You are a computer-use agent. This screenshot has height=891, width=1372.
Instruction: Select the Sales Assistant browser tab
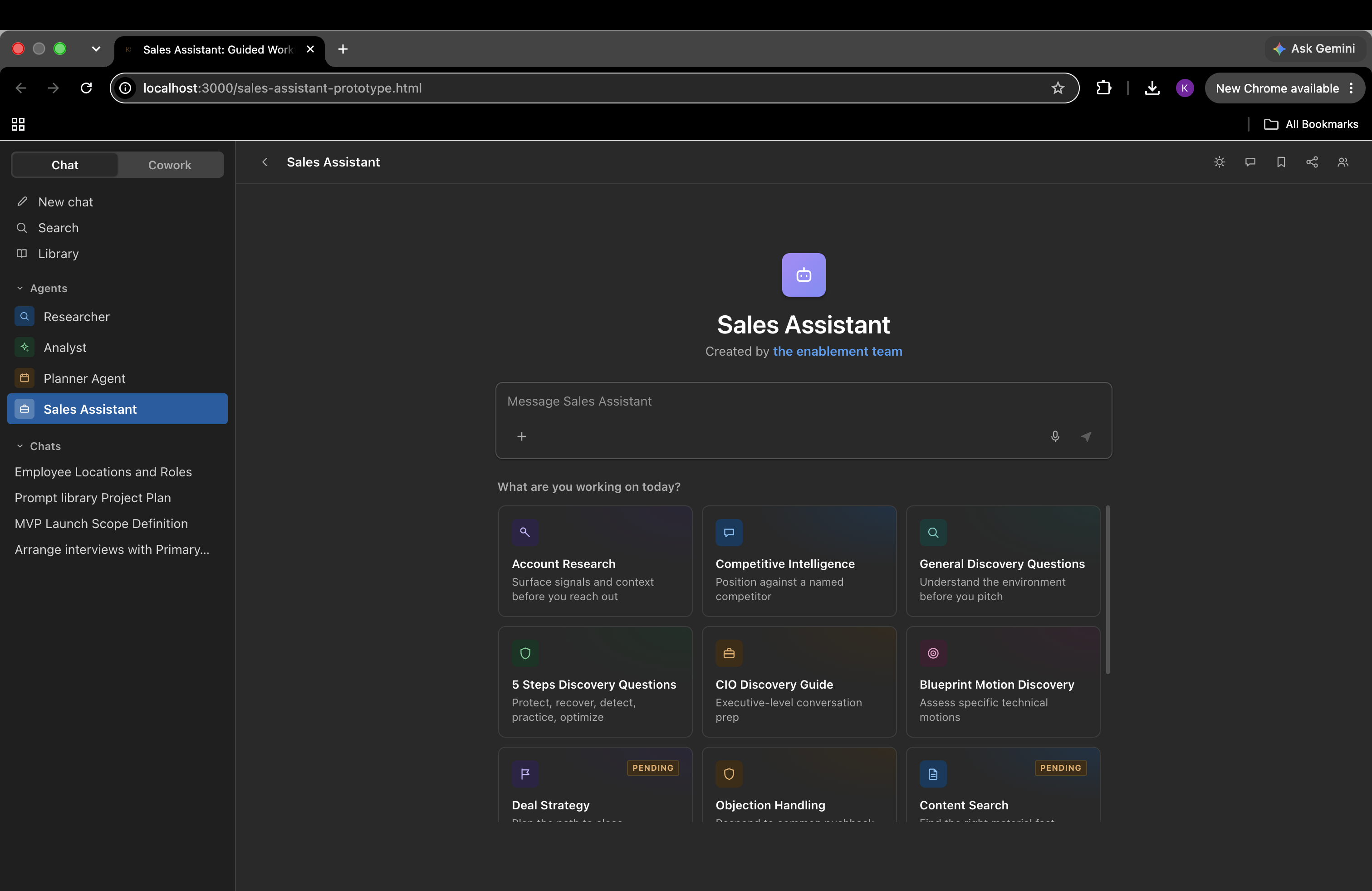pyautogui.click(x=219, y=49)
